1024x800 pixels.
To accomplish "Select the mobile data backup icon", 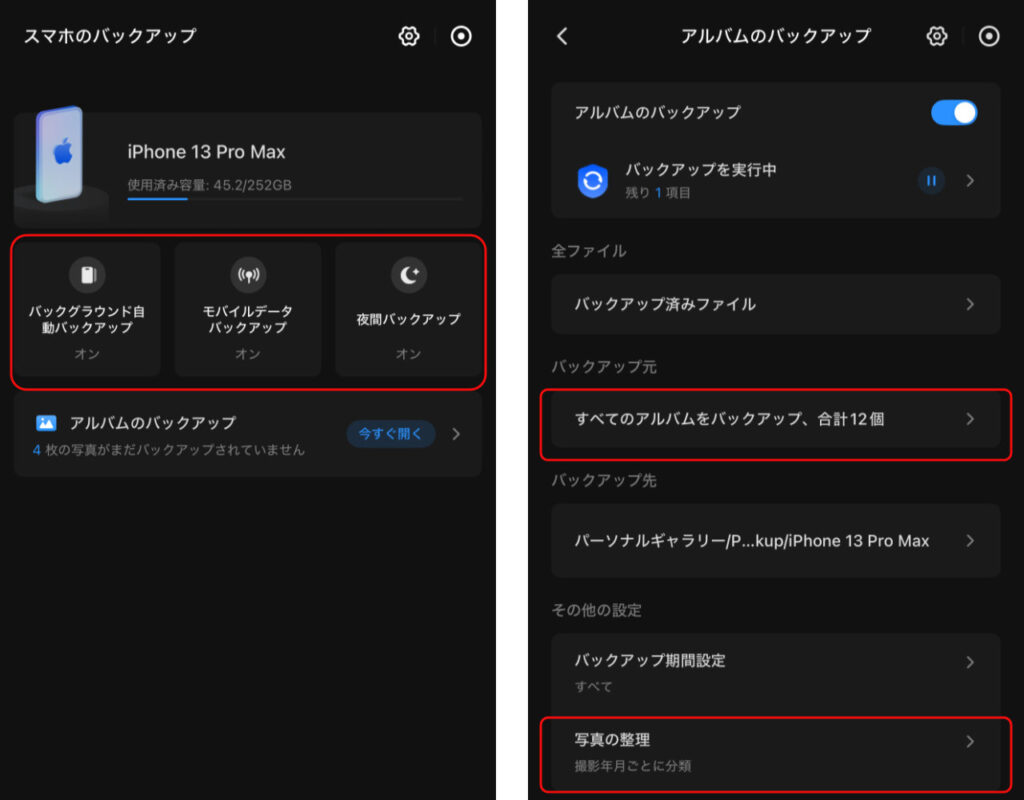I will coord(247,275).
